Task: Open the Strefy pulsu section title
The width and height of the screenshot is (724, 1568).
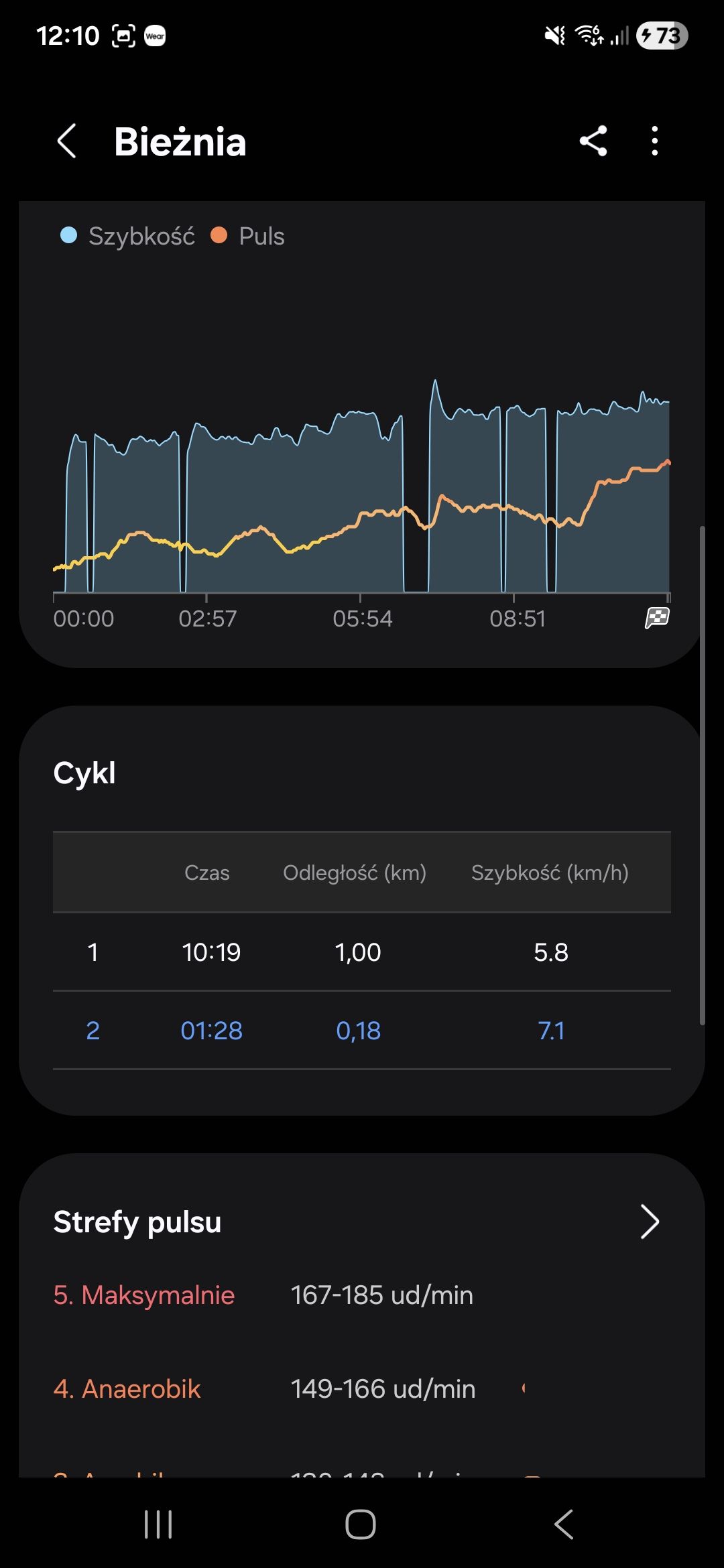Action: point(137,1222)
